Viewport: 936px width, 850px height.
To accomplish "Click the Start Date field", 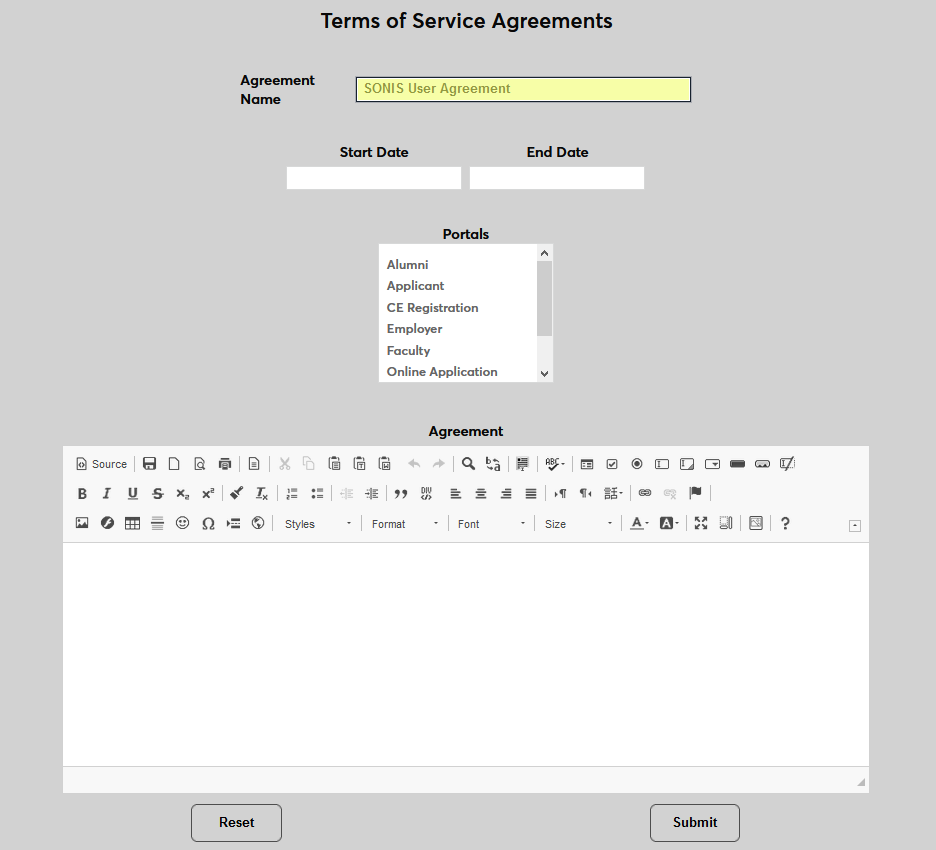I will pos(374,178).
